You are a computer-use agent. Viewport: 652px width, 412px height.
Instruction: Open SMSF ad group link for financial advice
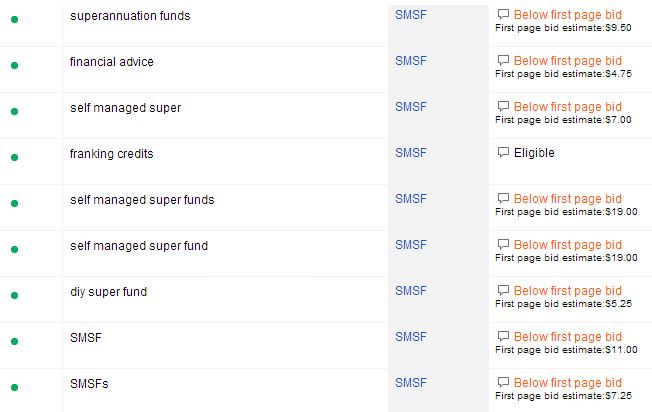pyautogui.click(x=411, y=62)
